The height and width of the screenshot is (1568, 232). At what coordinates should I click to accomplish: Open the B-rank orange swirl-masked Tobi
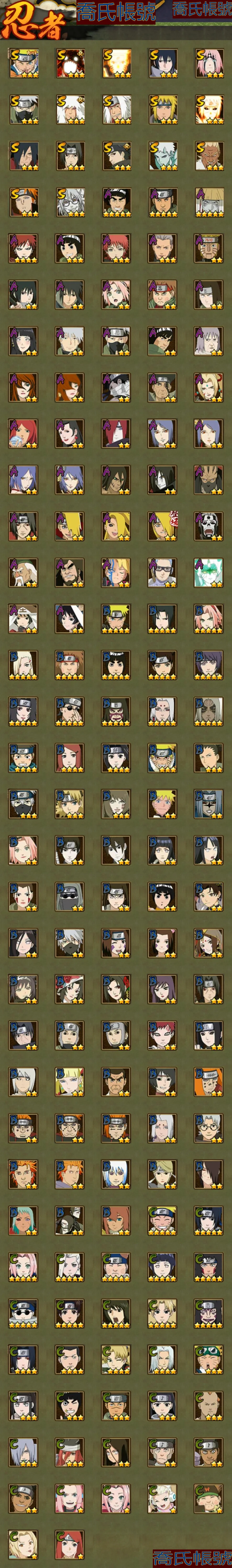pyautogui.click(x=209, y=1081)
